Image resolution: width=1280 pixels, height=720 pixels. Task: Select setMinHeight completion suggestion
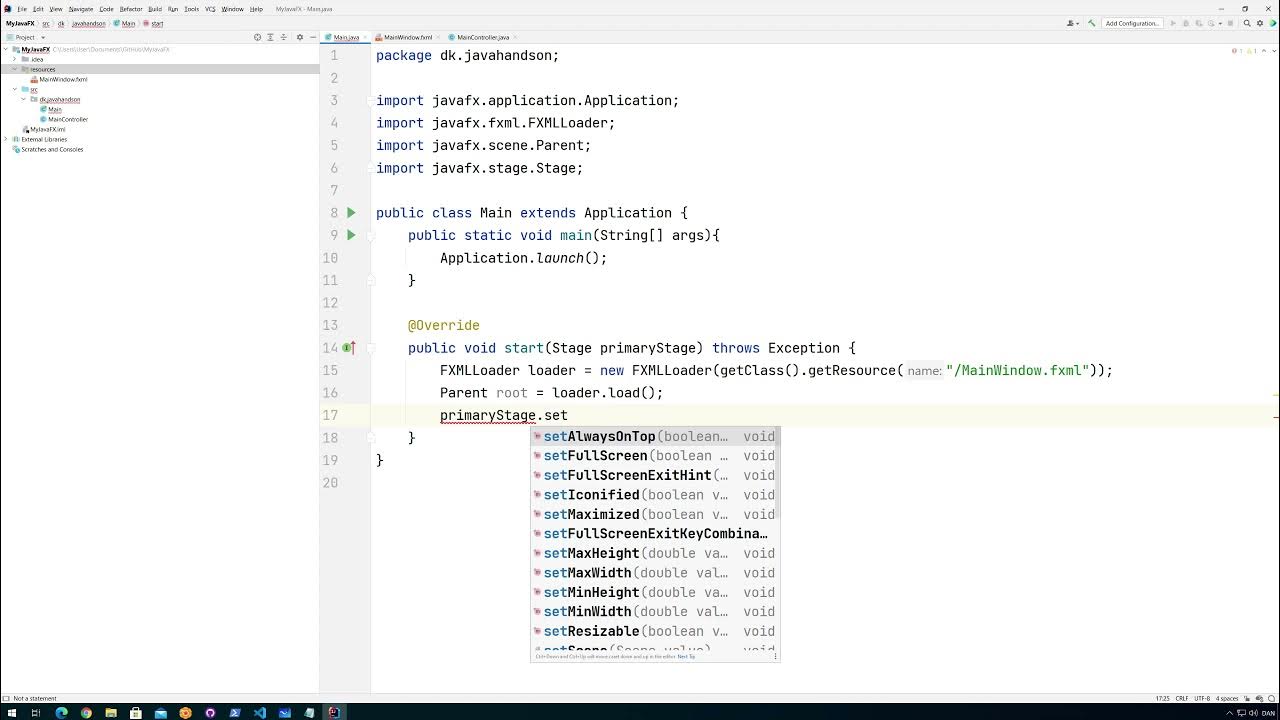click(655, 593)
